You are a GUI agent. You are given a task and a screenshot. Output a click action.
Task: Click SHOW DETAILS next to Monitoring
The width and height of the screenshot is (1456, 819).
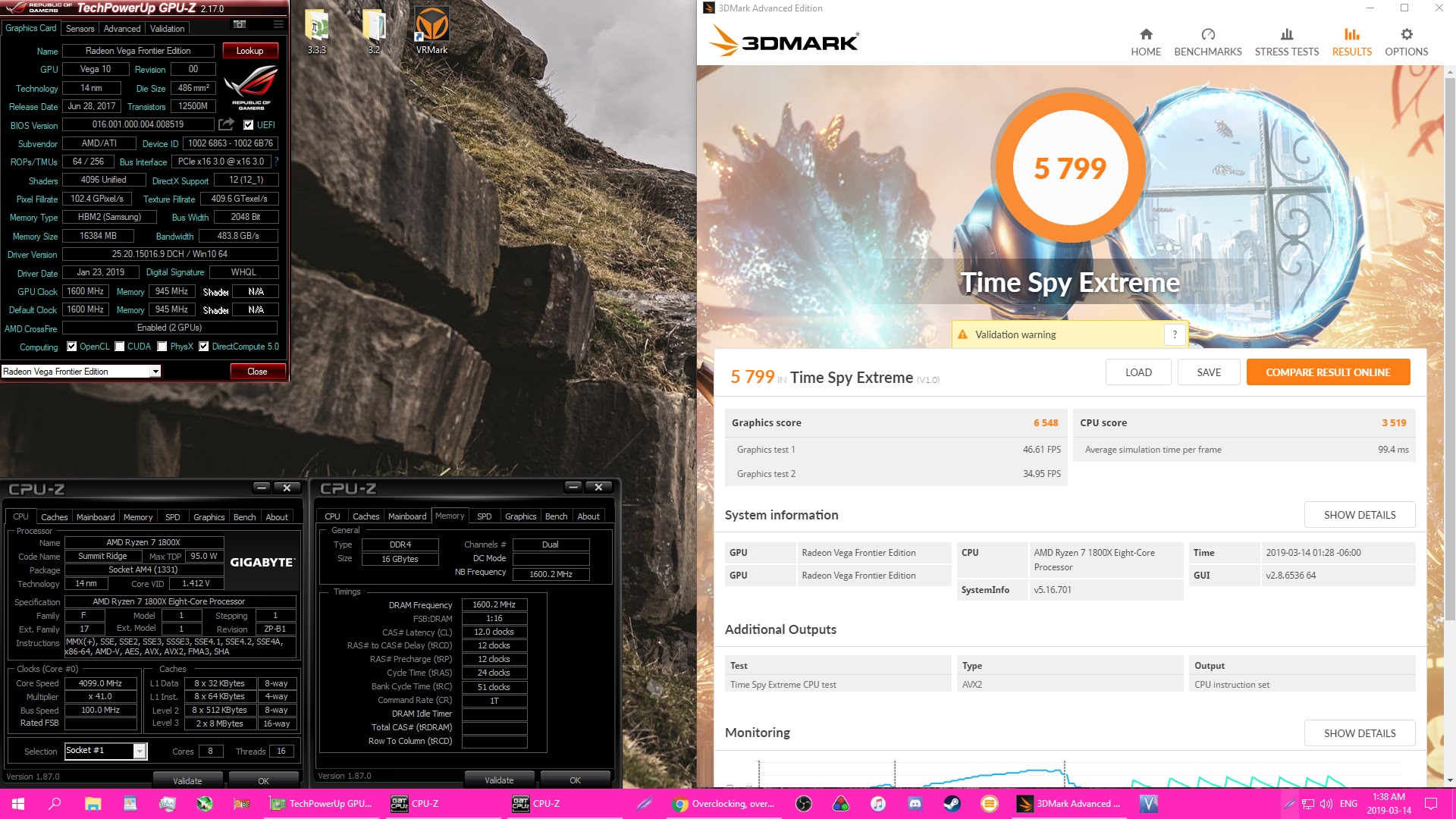click(1360, 733)
